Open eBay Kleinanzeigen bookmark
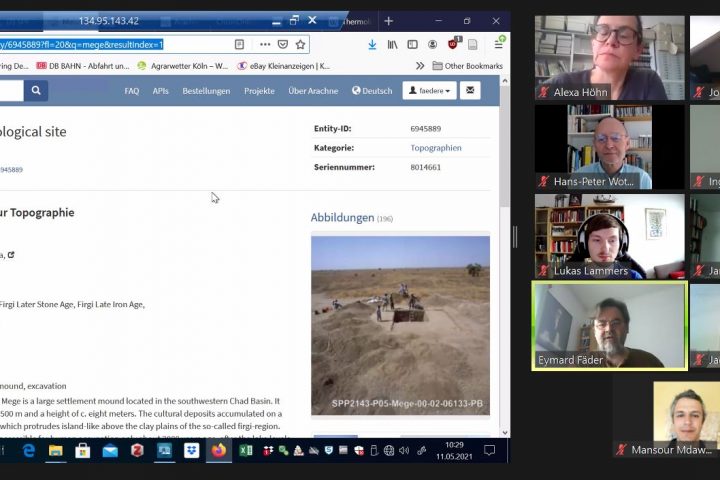720x480 pixels. click(284, 66)
